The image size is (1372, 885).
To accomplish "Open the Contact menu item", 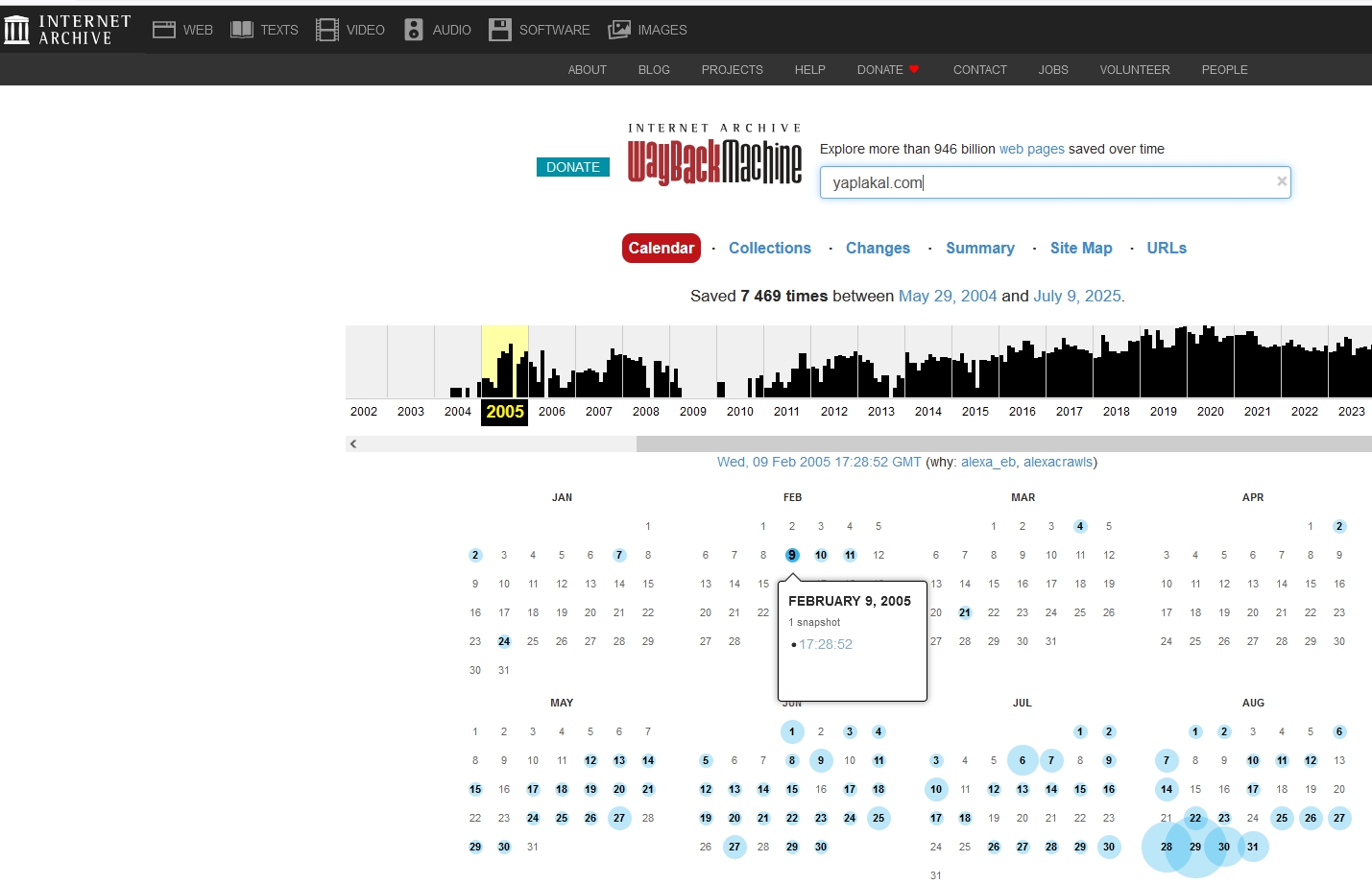I will pyautogui.click(x=980, y=70).
